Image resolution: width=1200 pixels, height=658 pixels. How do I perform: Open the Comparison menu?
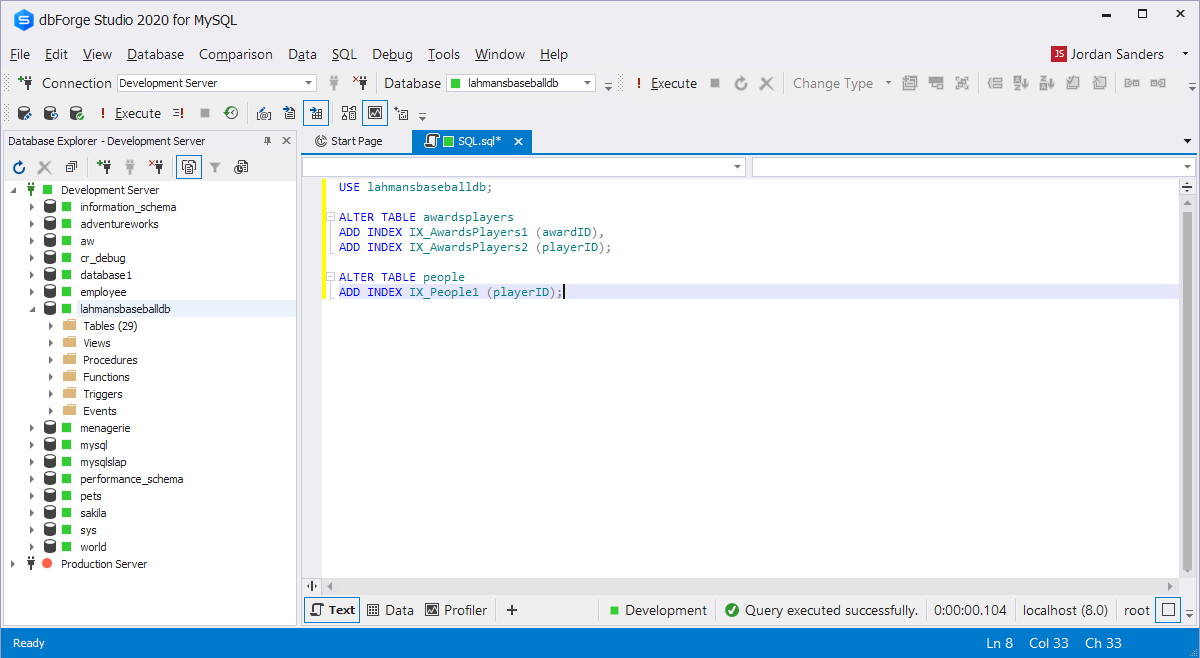[235, 54]
